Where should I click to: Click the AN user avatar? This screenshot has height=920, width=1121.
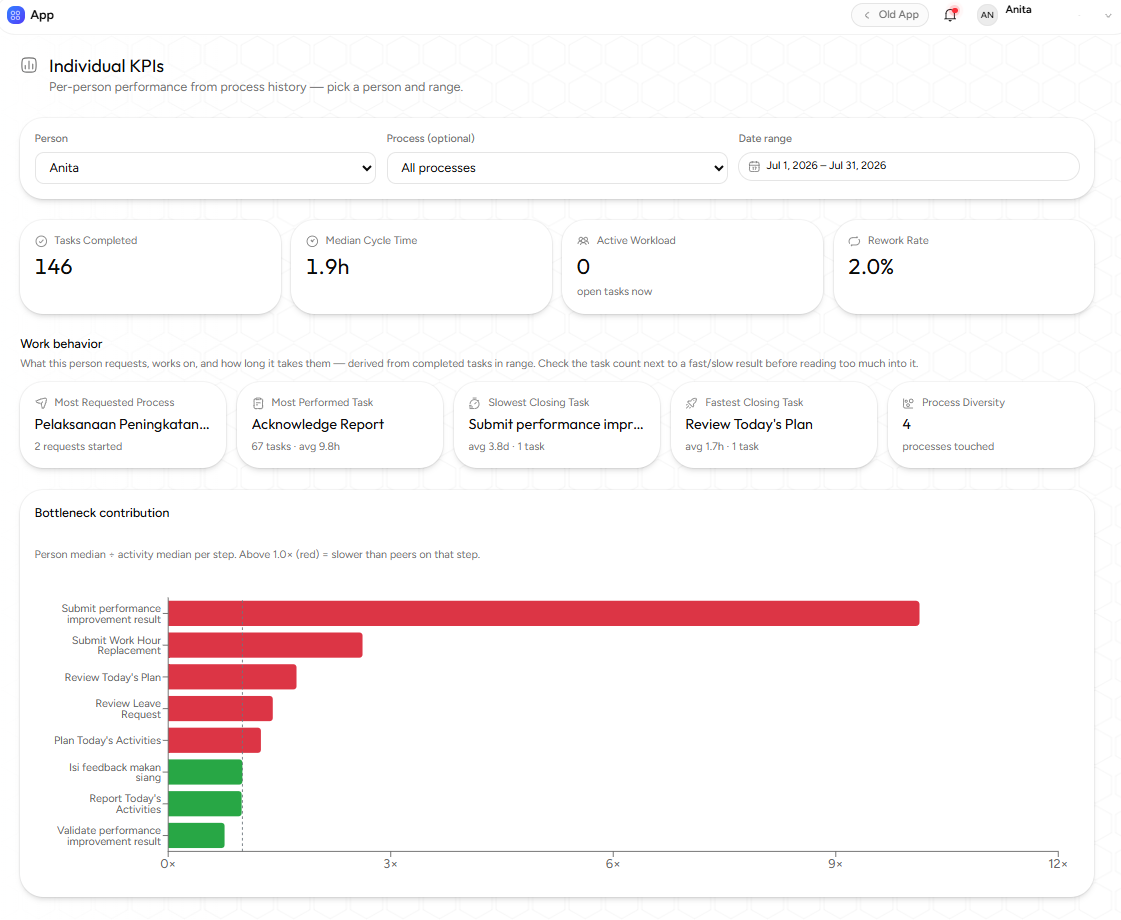click(x=987, y=15)
